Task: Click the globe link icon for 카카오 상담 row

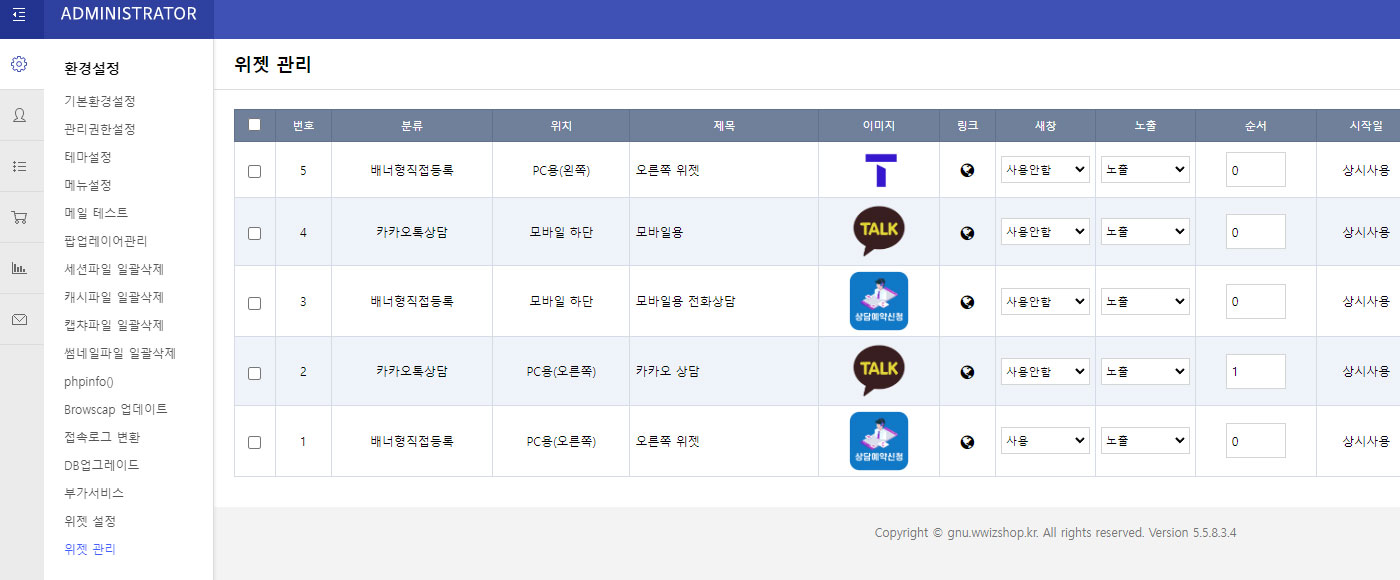Action: (x=967, y=372)
